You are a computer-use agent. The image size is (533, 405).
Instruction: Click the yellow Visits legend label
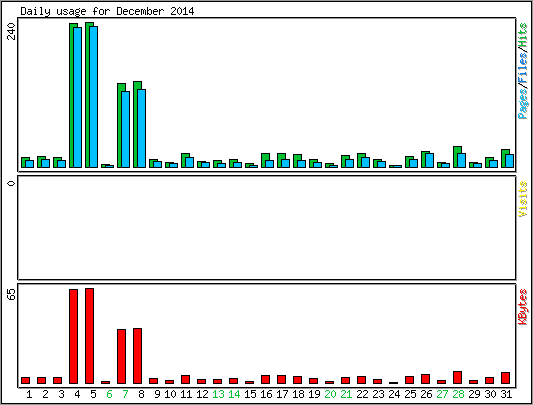523,199
